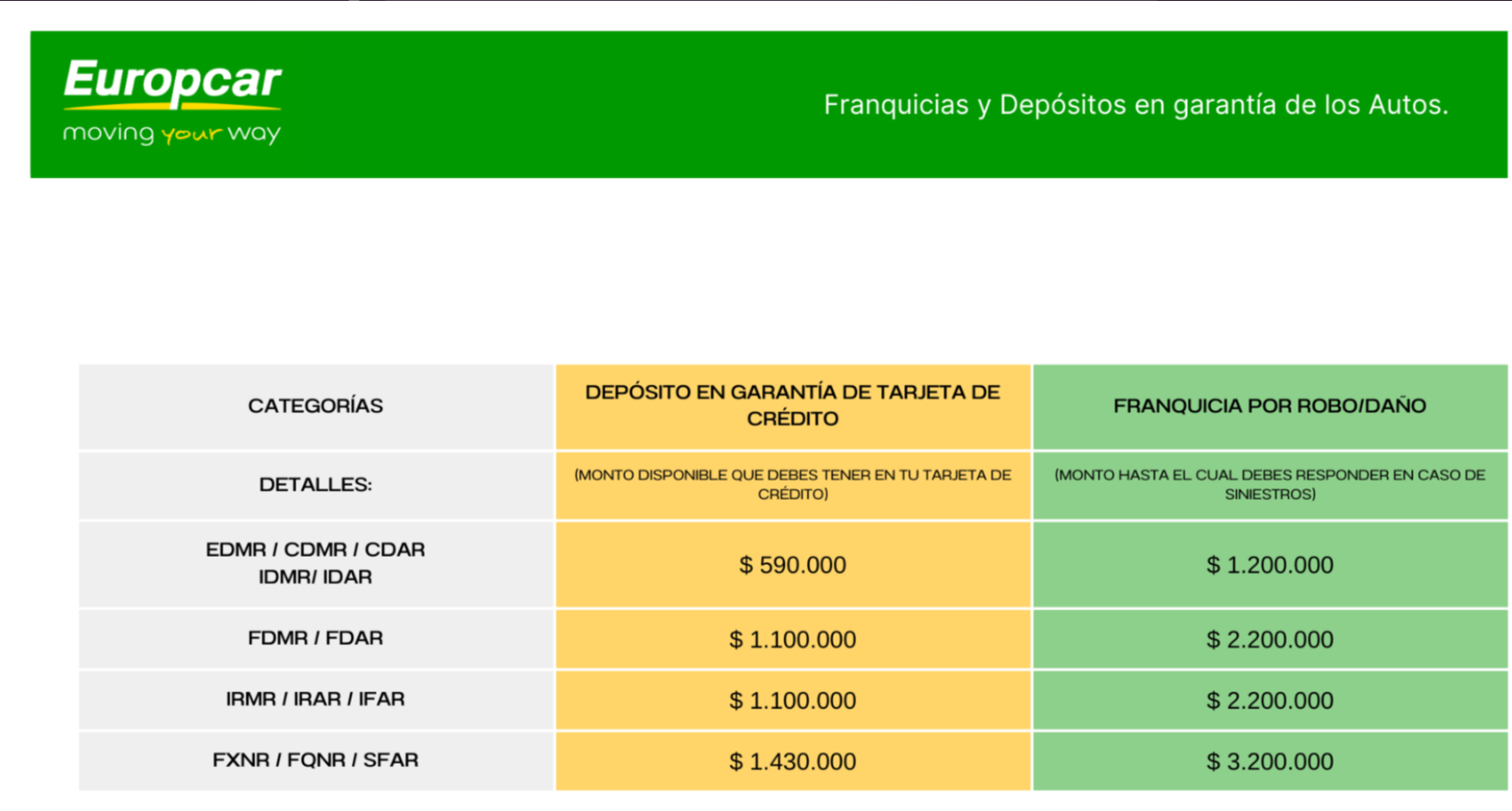The height and width of the screenshot is (811, 1512).
Task: Select the banner title 'Franquicias y Depósitos en garantía'
Action: 1135,104
